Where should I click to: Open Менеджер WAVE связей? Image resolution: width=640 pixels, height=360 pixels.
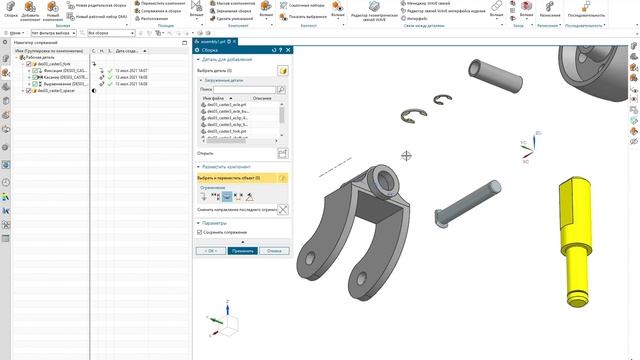(x=425, y=3)
